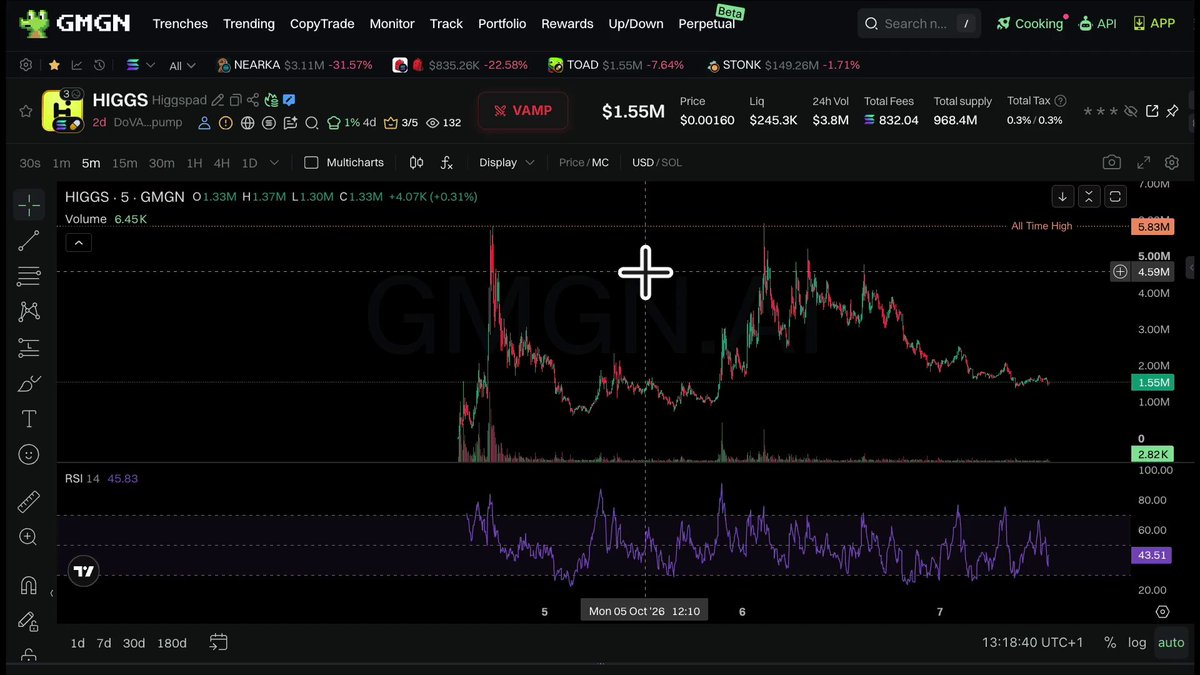Open chart settings gear
This screenshot has width=1200, height=675.
1172,162
